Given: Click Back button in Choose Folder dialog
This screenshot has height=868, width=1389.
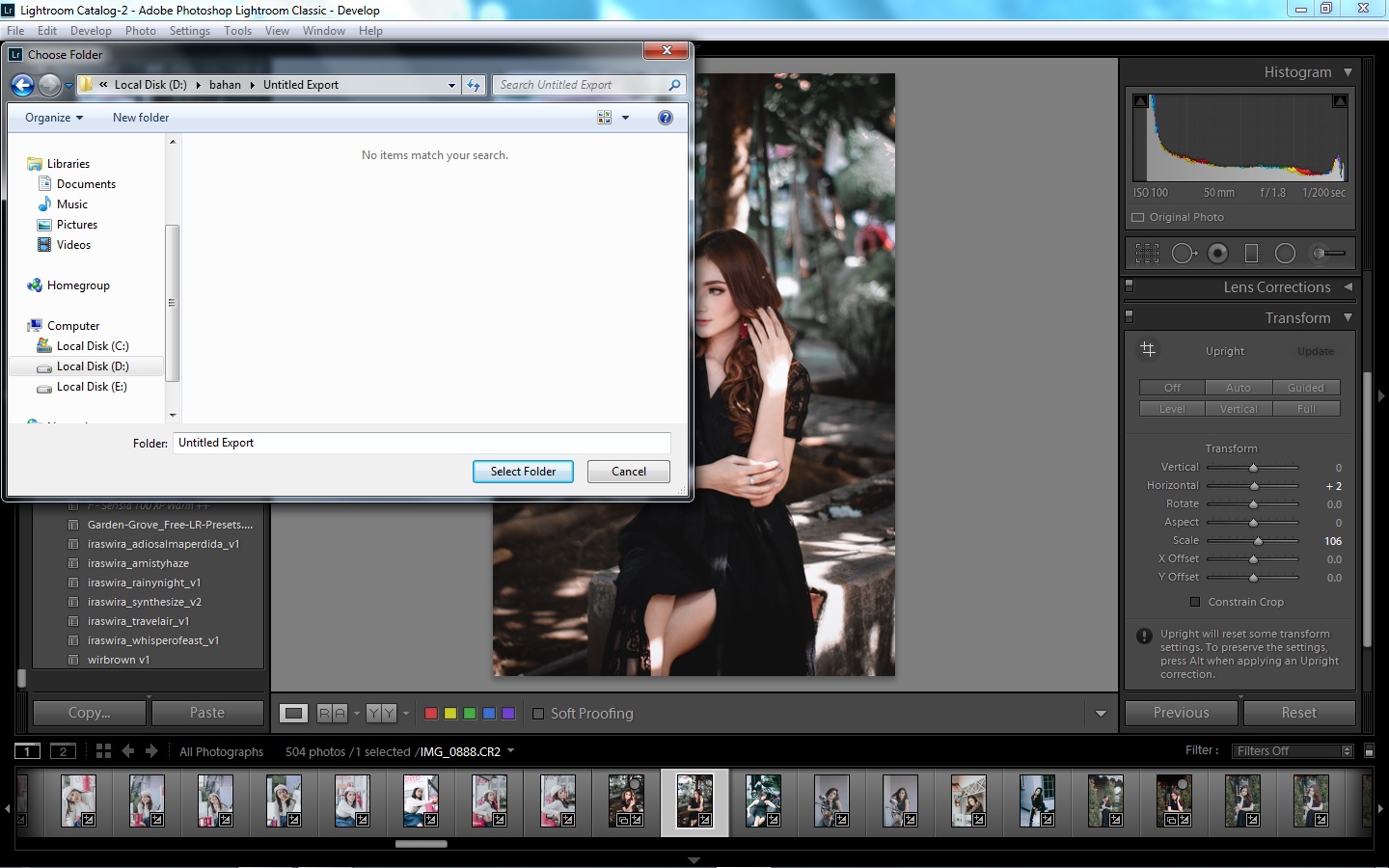Looking at the screenshot, I should pyautogui.click(x=23, y=86).
